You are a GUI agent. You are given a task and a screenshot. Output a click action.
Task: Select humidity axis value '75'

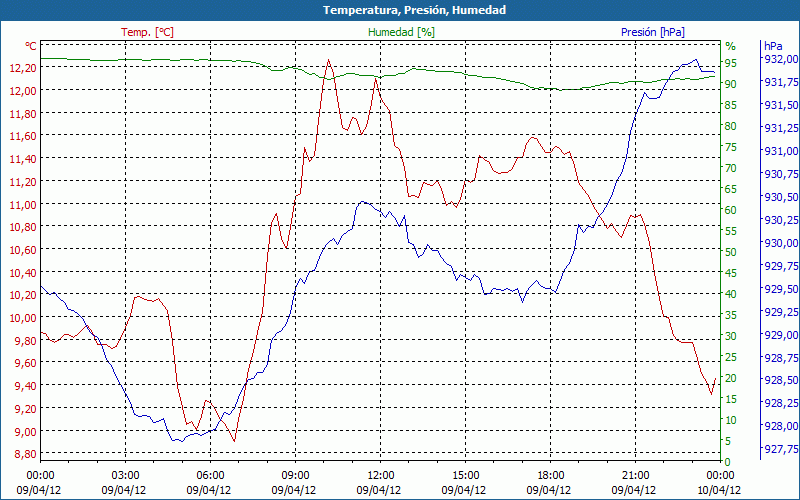pyautogui.click(x=731, y=147)
